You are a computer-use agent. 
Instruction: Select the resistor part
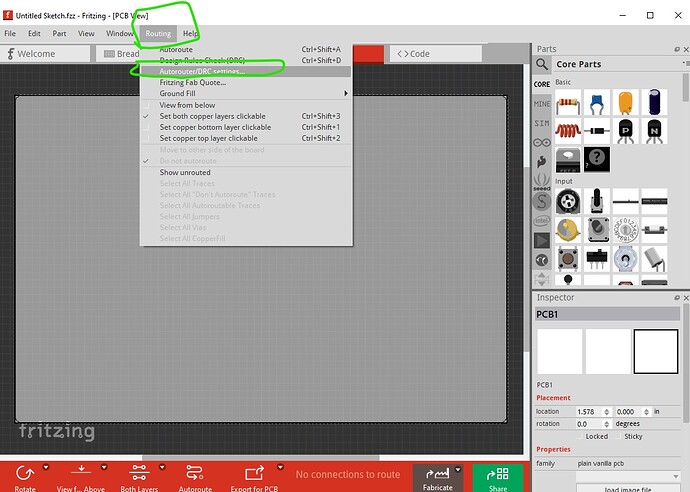point(568,104)
